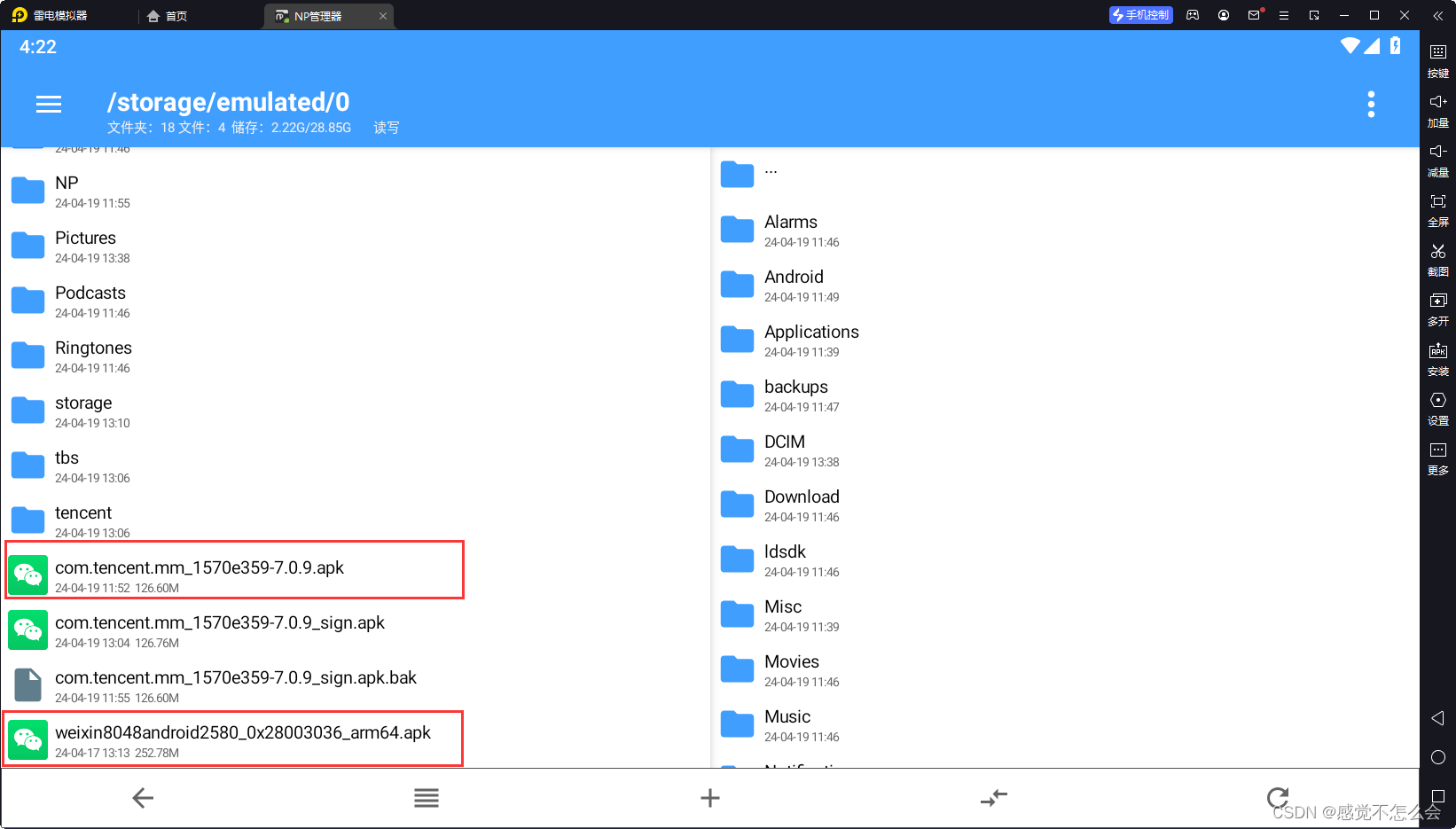This screenshot has height=829, width=1456.
Task: Open the backups folder in right panel
Action: [x=1065, y=395]
